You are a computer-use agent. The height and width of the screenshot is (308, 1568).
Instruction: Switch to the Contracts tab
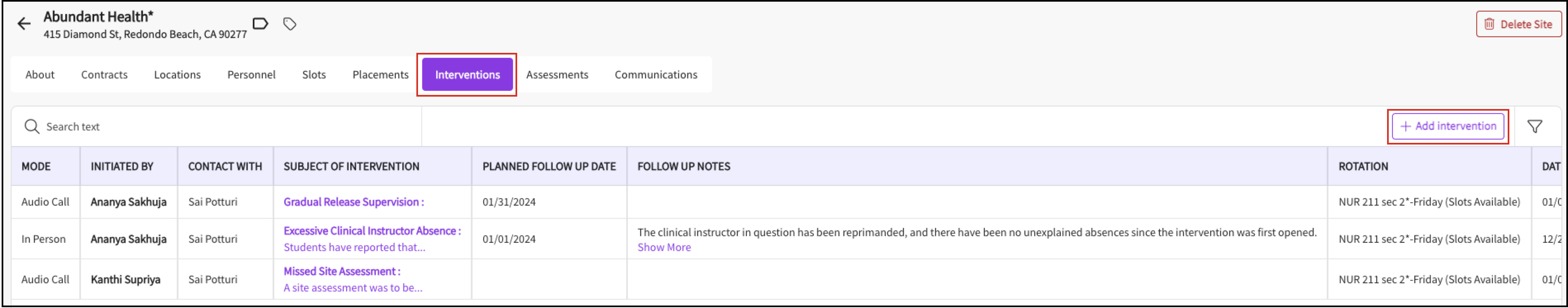tap(104, 75)
